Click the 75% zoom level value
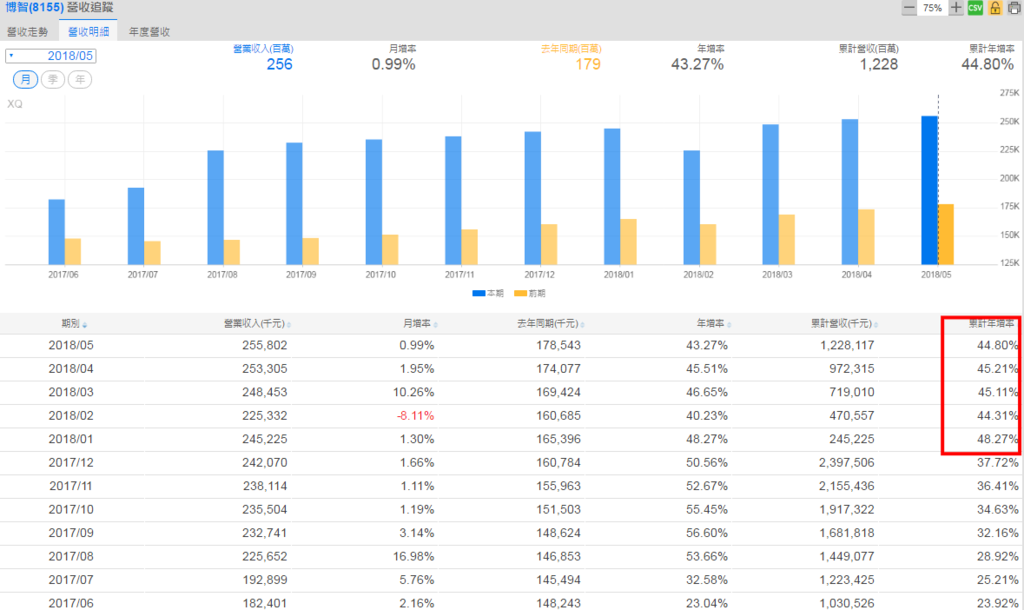This screenshot has width=1024, height=610. click(x=933, y=8)
